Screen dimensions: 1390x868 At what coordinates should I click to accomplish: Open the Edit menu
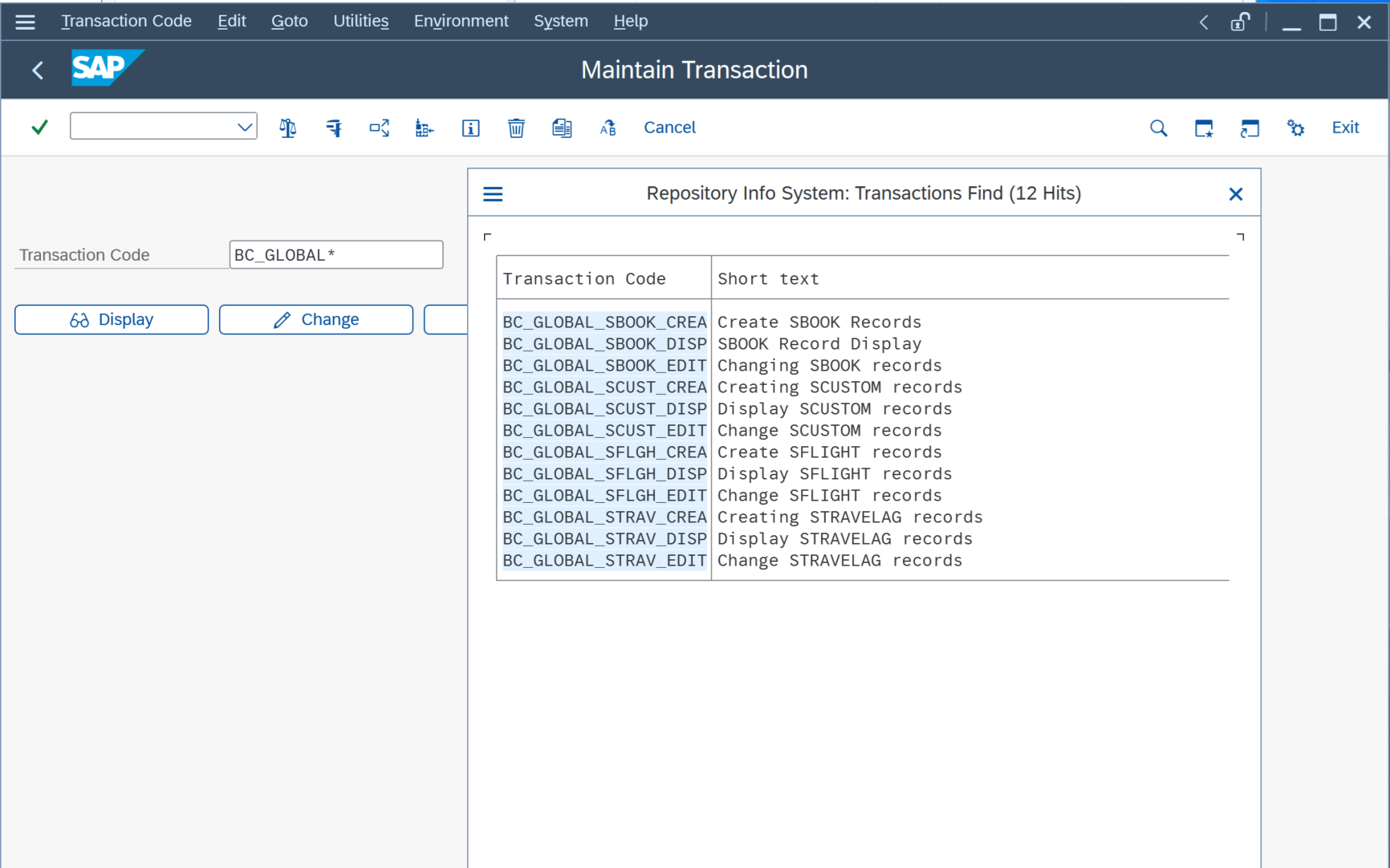click(x=232, y=21)
